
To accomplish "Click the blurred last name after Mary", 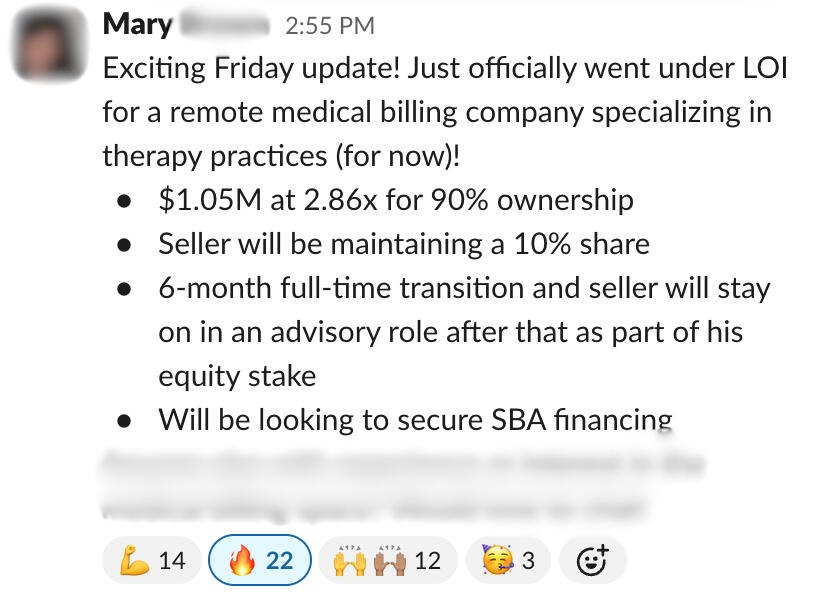I will (227, 23).
